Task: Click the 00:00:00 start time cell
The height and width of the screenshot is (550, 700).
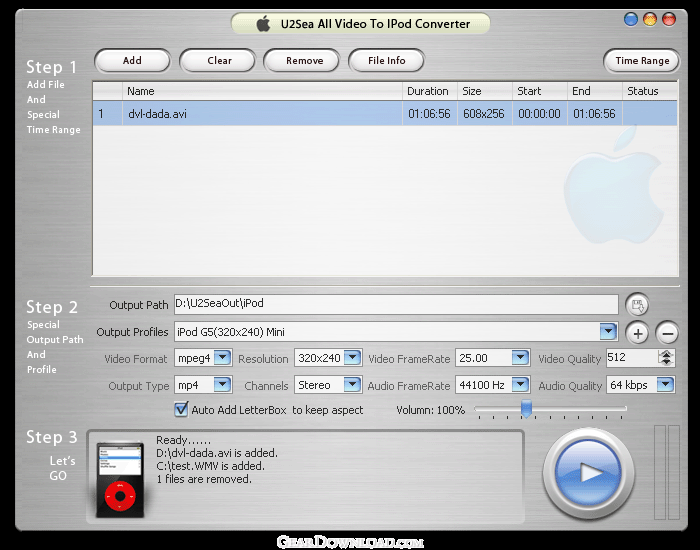Action: tap(539, 114)
